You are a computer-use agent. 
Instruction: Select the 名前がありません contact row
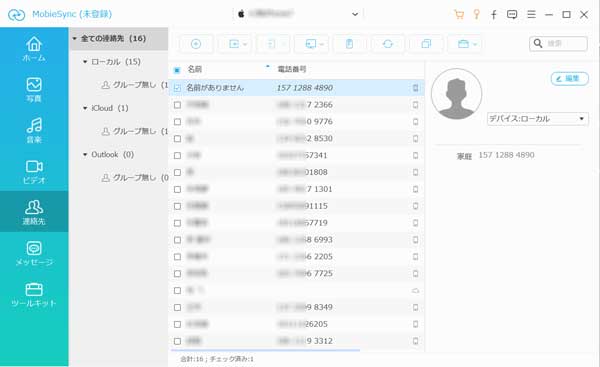pos(297,88)
